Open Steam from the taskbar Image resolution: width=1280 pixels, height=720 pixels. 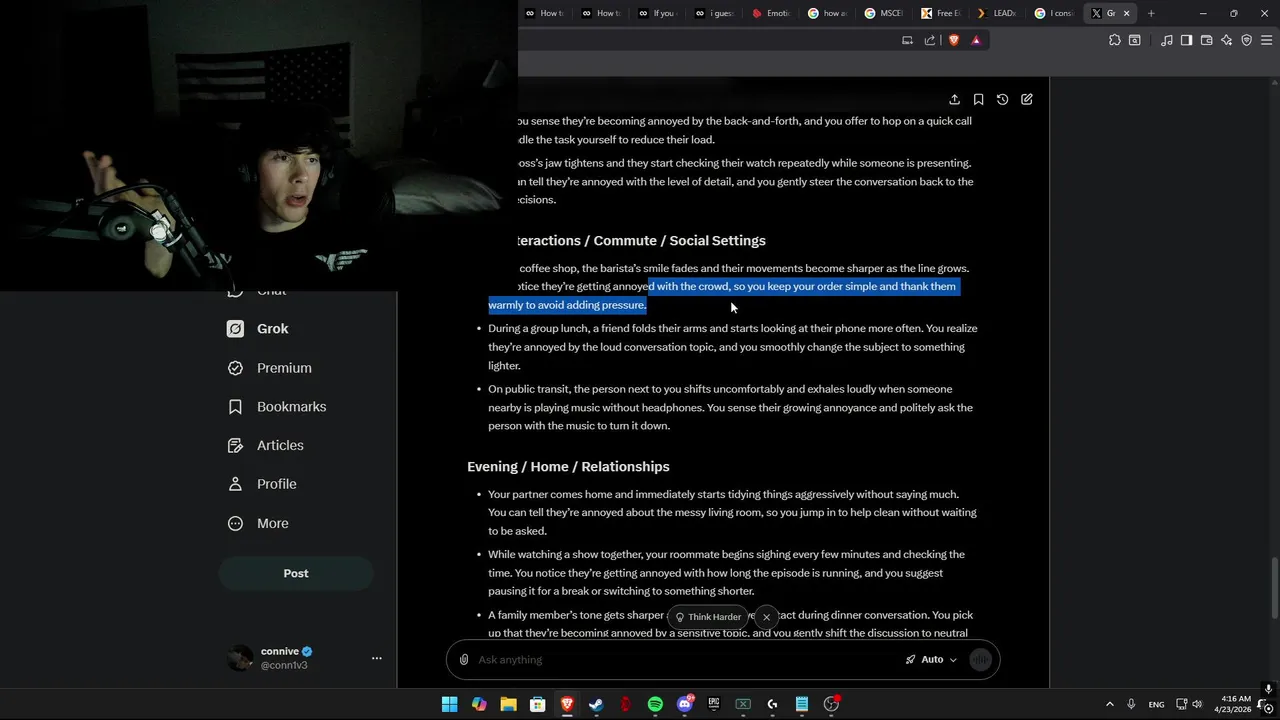pos(596,704)
